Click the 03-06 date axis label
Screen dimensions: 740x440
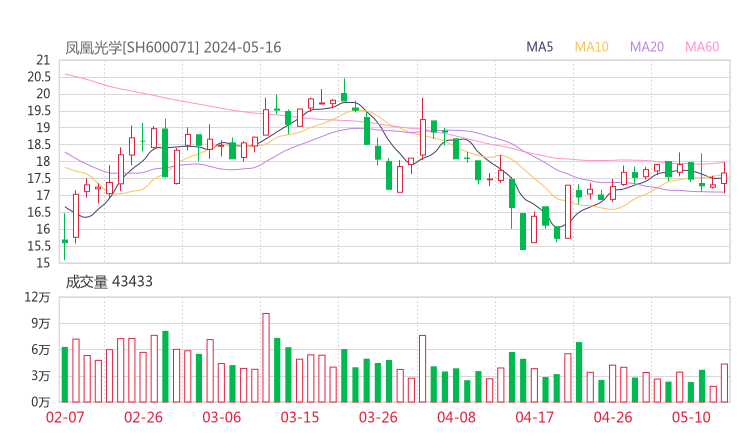[x=222, y=417]
